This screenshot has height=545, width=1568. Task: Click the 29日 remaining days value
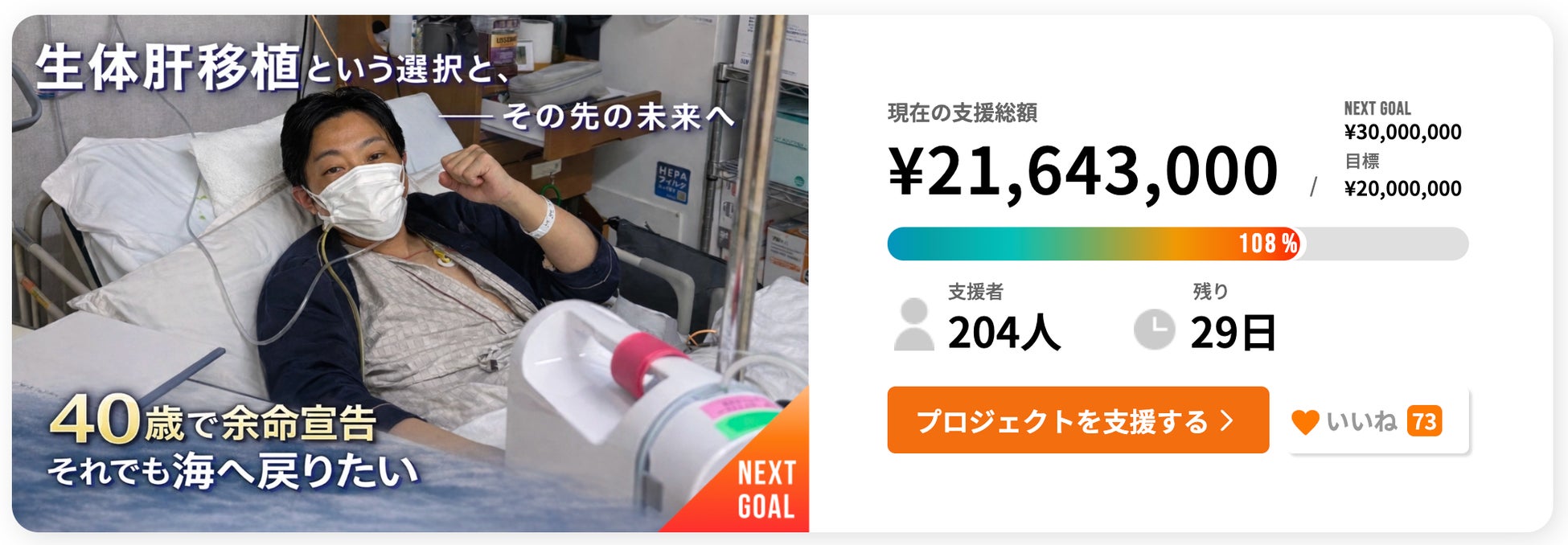[1233, 333]
